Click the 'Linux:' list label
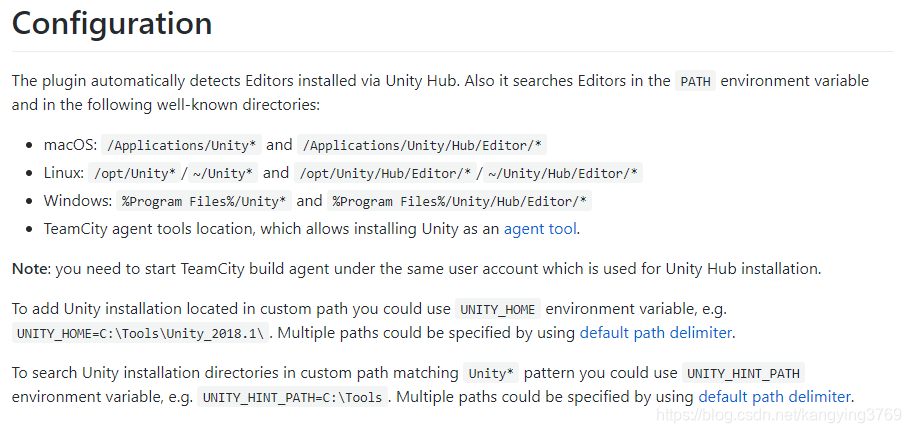Image resolution: width=911 pixels, height=433 pixels. click(64, 173)
